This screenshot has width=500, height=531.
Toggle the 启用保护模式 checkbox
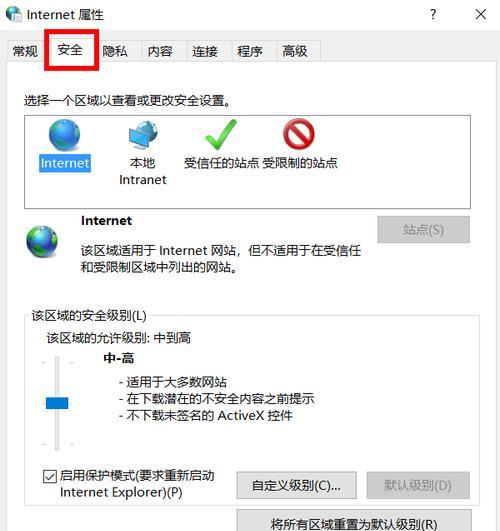click(49, 476)
